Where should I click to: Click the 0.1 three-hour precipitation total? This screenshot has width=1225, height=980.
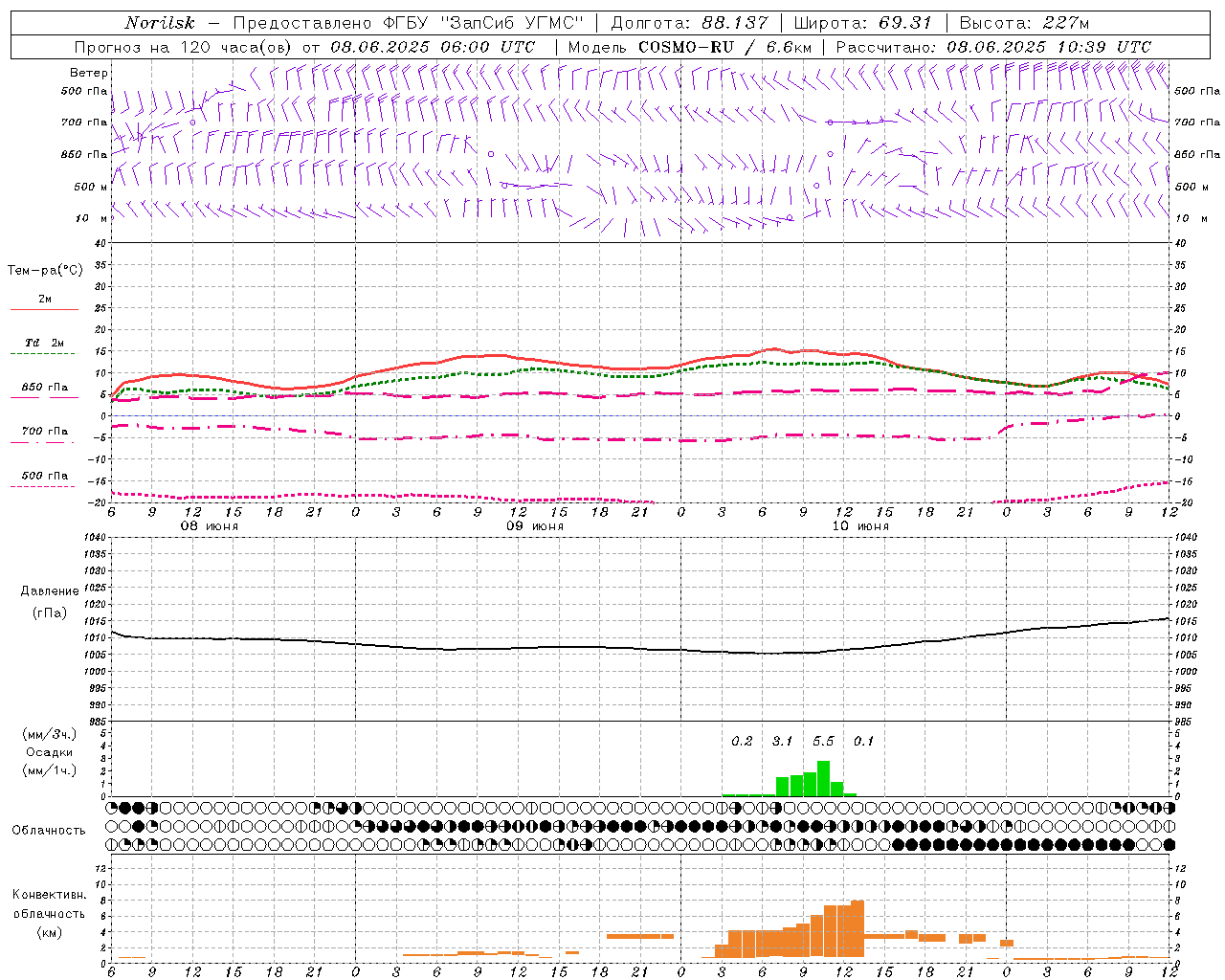point(863,742)
